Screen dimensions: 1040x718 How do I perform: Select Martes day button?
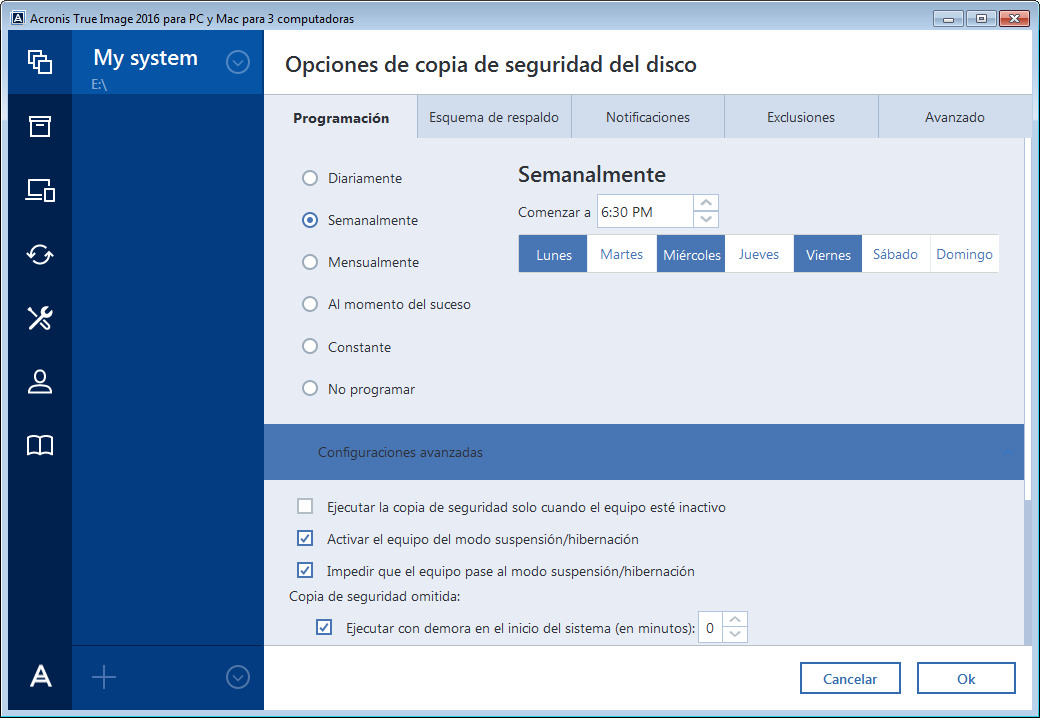(621, 254)
